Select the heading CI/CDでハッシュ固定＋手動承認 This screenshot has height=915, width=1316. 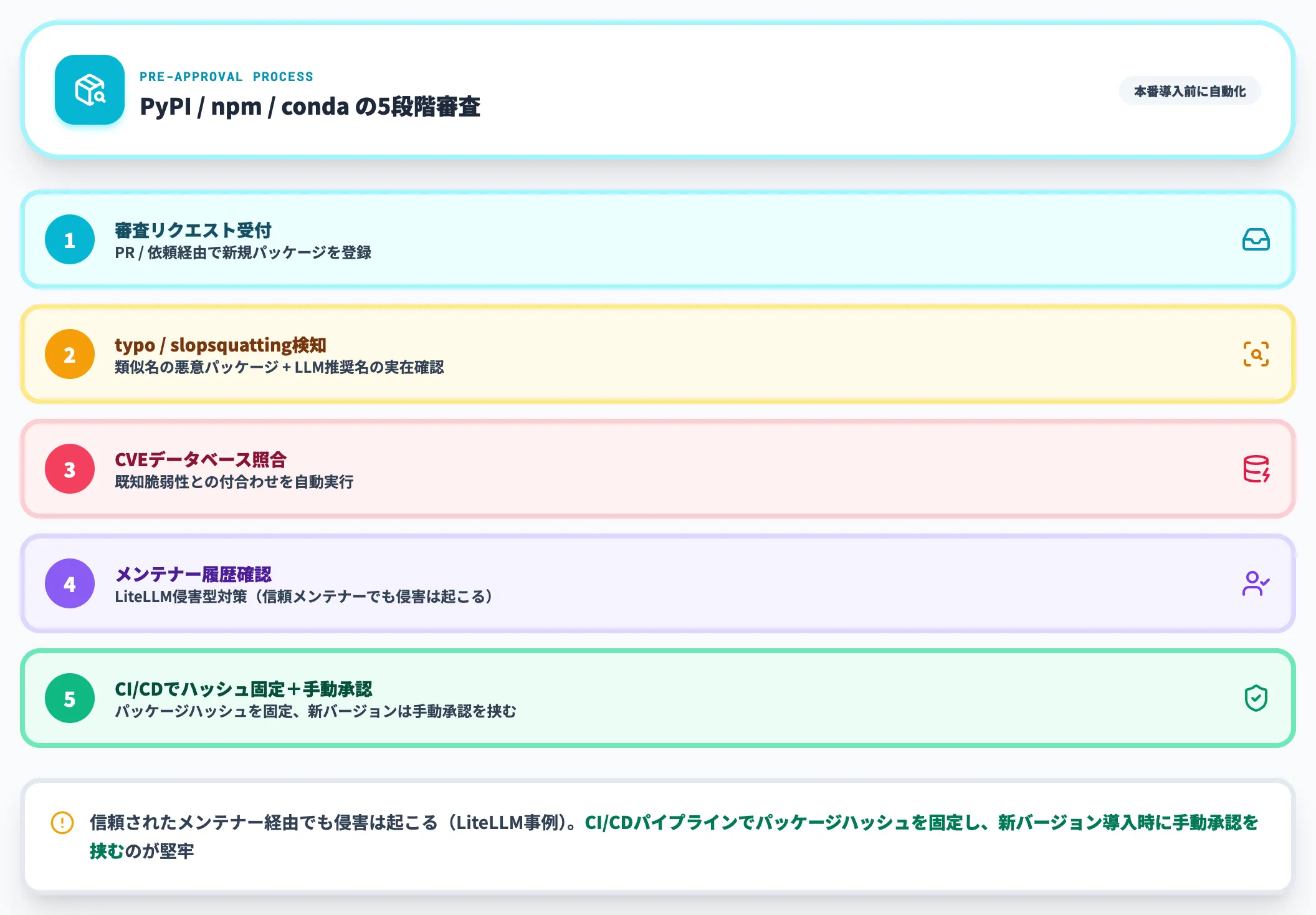(244, 689)
